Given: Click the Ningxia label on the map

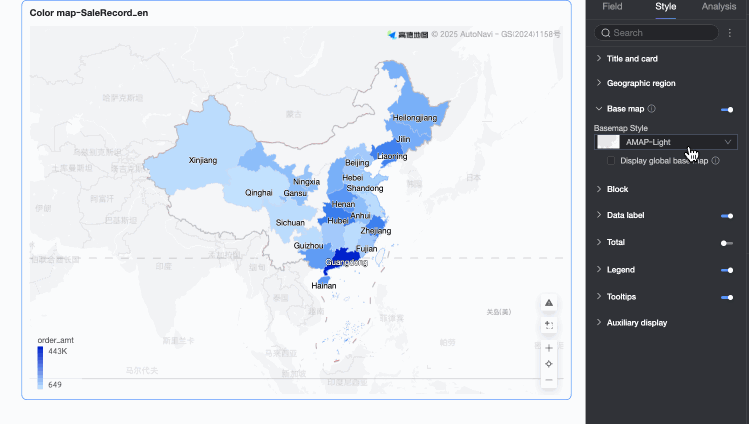Looking at the screenshot, I should pos(306,182).
